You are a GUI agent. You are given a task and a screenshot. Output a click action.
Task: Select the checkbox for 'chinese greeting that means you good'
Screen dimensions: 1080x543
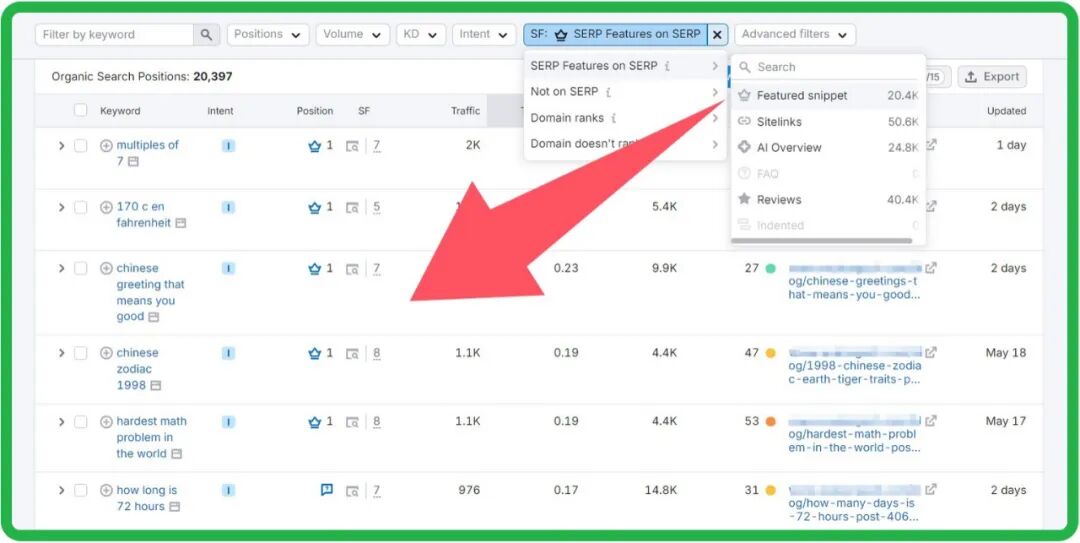(x=81, y=269)
